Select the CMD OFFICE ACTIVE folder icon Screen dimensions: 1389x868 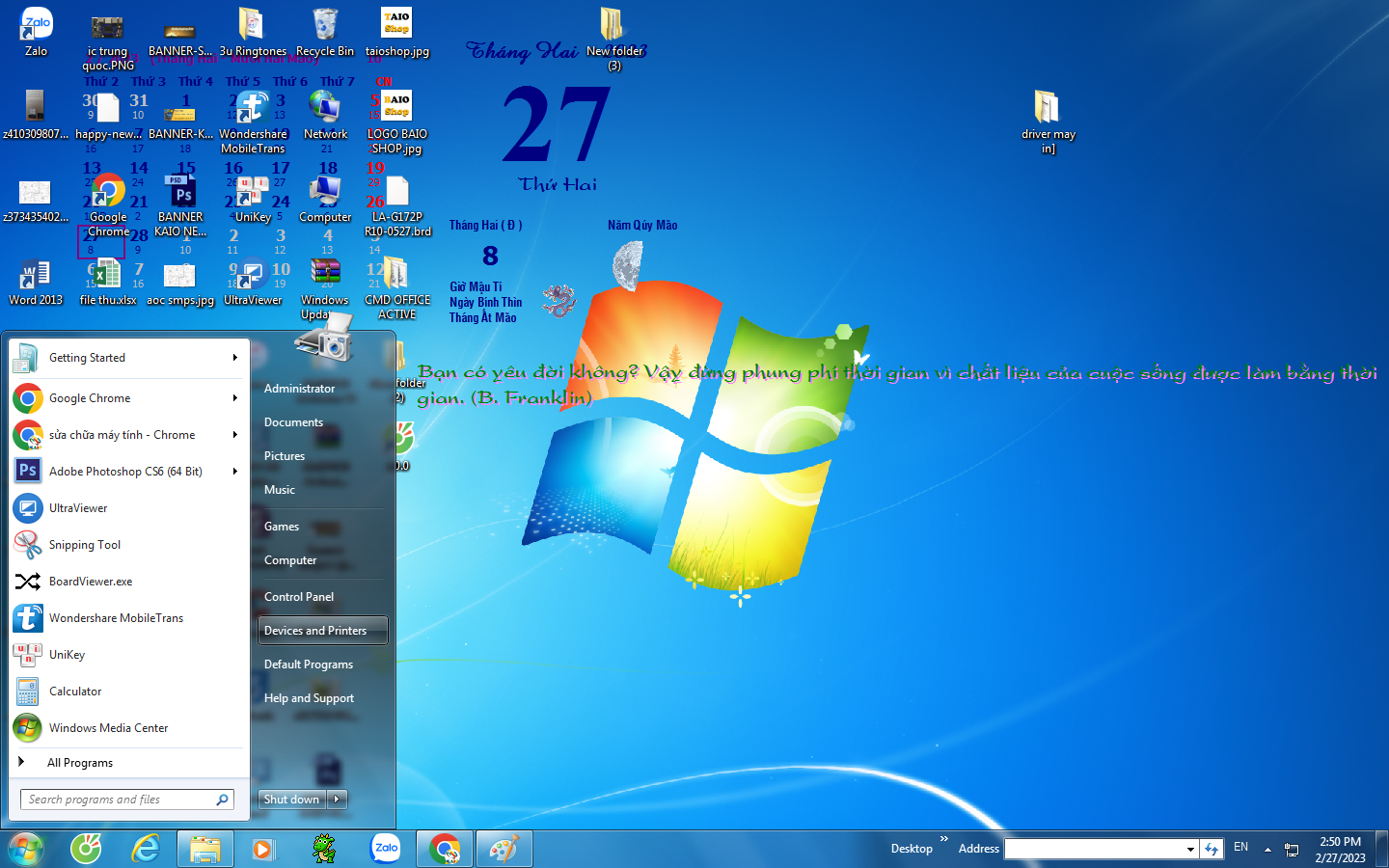pos(396,287)
